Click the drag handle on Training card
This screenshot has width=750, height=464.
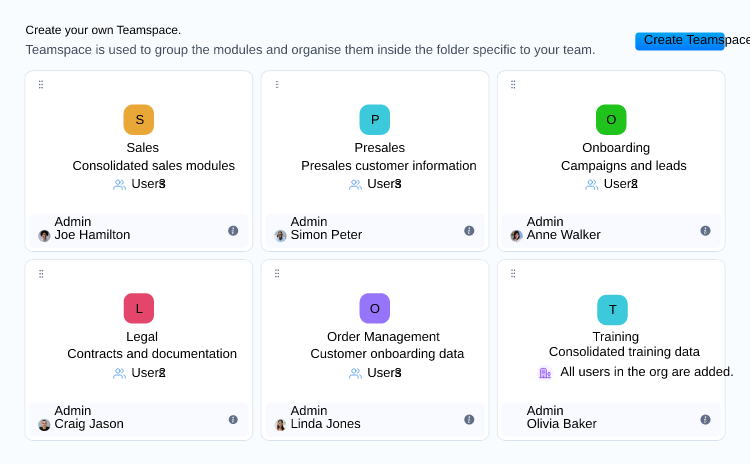tap(513, 273)
